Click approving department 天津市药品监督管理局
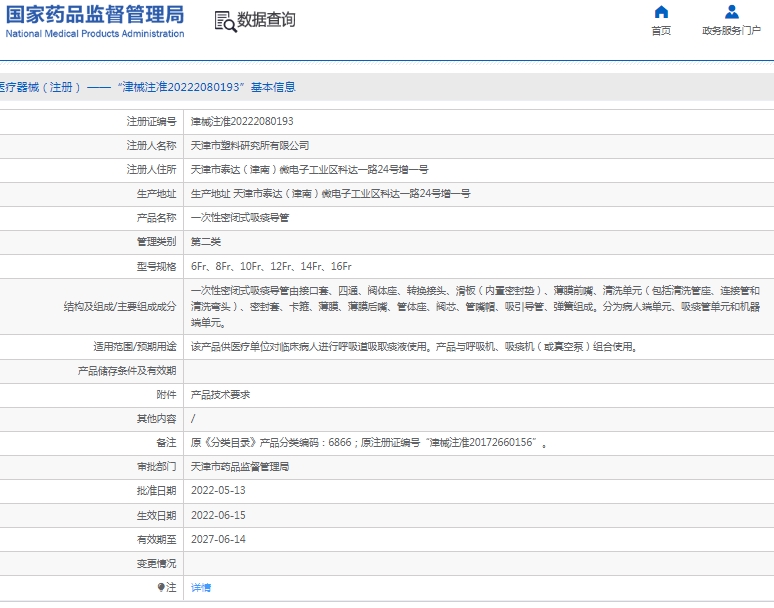This screenshot has width=774, height=608. click(240, 467)
